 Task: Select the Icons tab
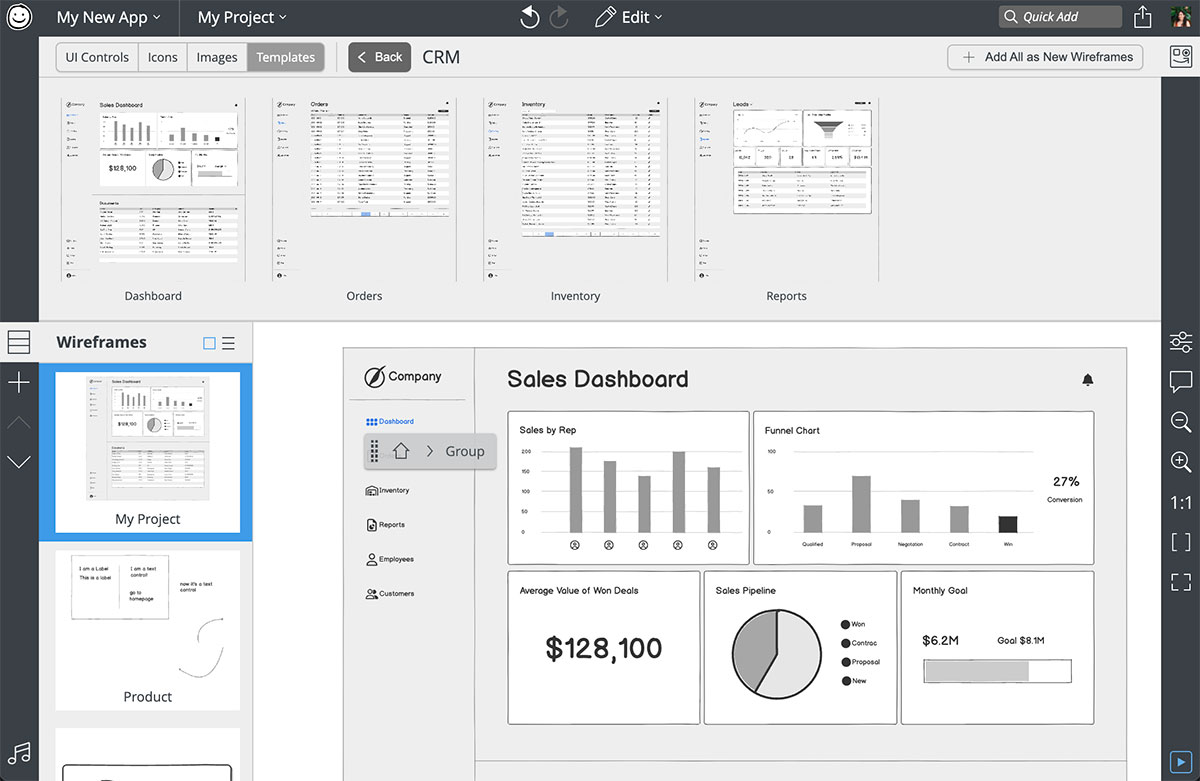(x=163, y=57)
